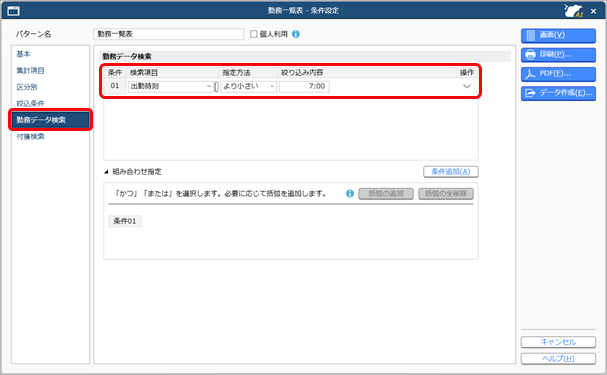Click the PDF(E)... button
This screenshot has height=375, width=607.
click(x=558, y=74)
